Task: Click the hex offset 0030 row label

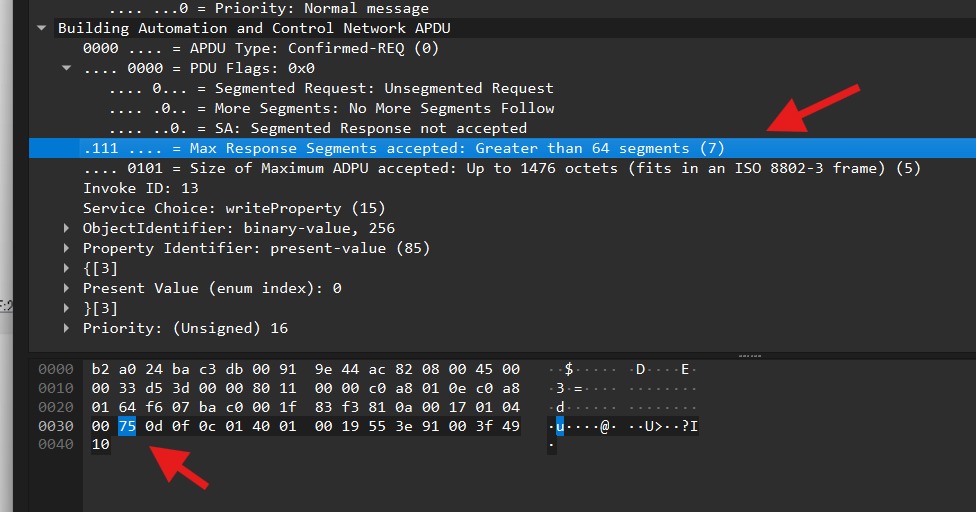Action: [x=56, y=426]
